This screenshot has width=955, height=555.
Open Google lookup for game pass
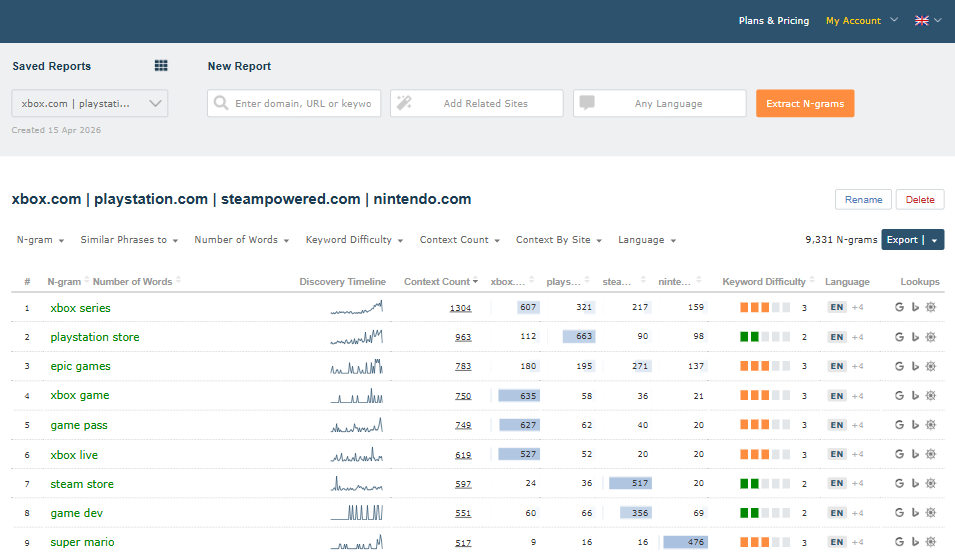click(899, 425)
